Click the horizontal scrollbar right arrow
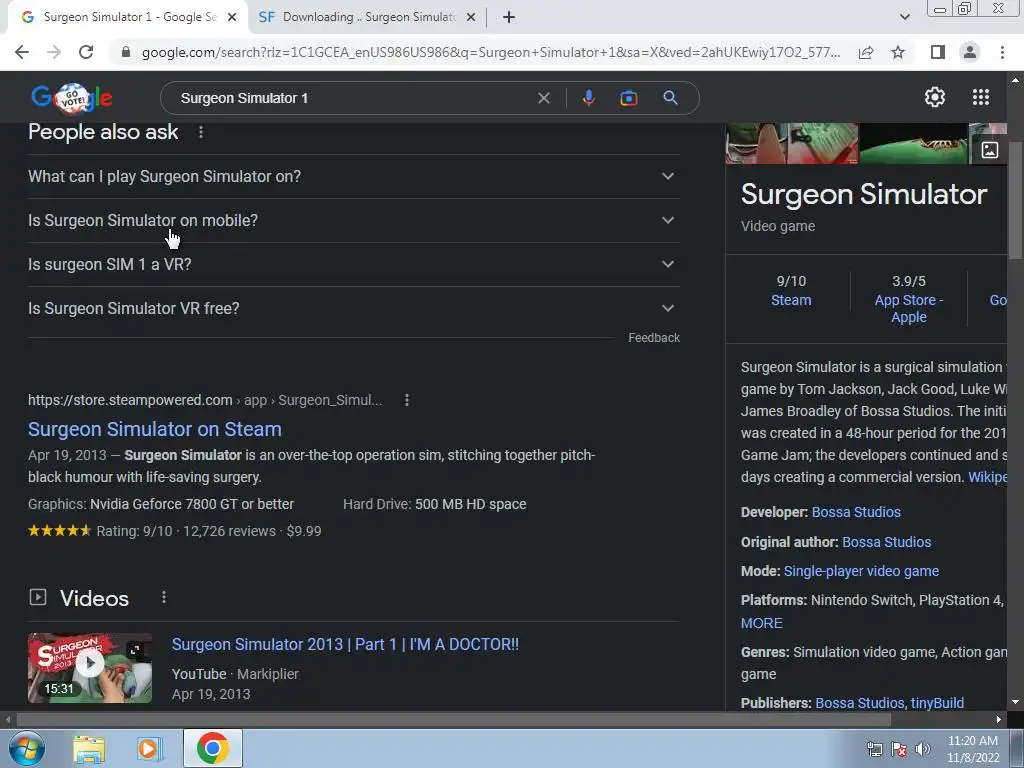Screen dimensions: 1024x768 (999, 720)
